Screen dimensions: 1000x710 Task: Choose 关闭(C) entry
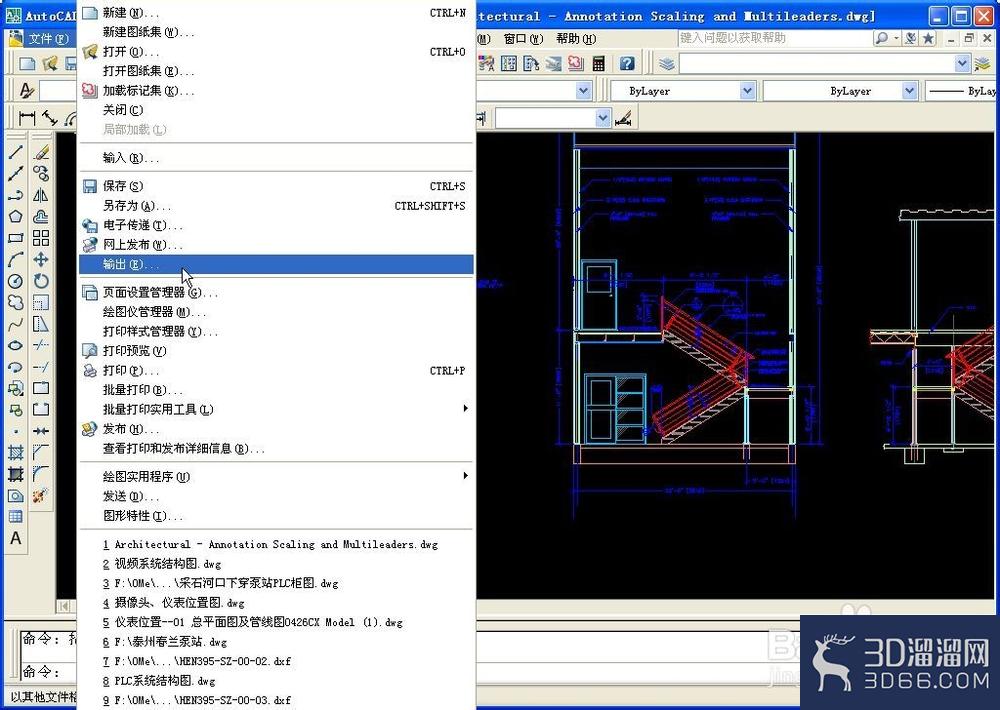tap(276, 110)
